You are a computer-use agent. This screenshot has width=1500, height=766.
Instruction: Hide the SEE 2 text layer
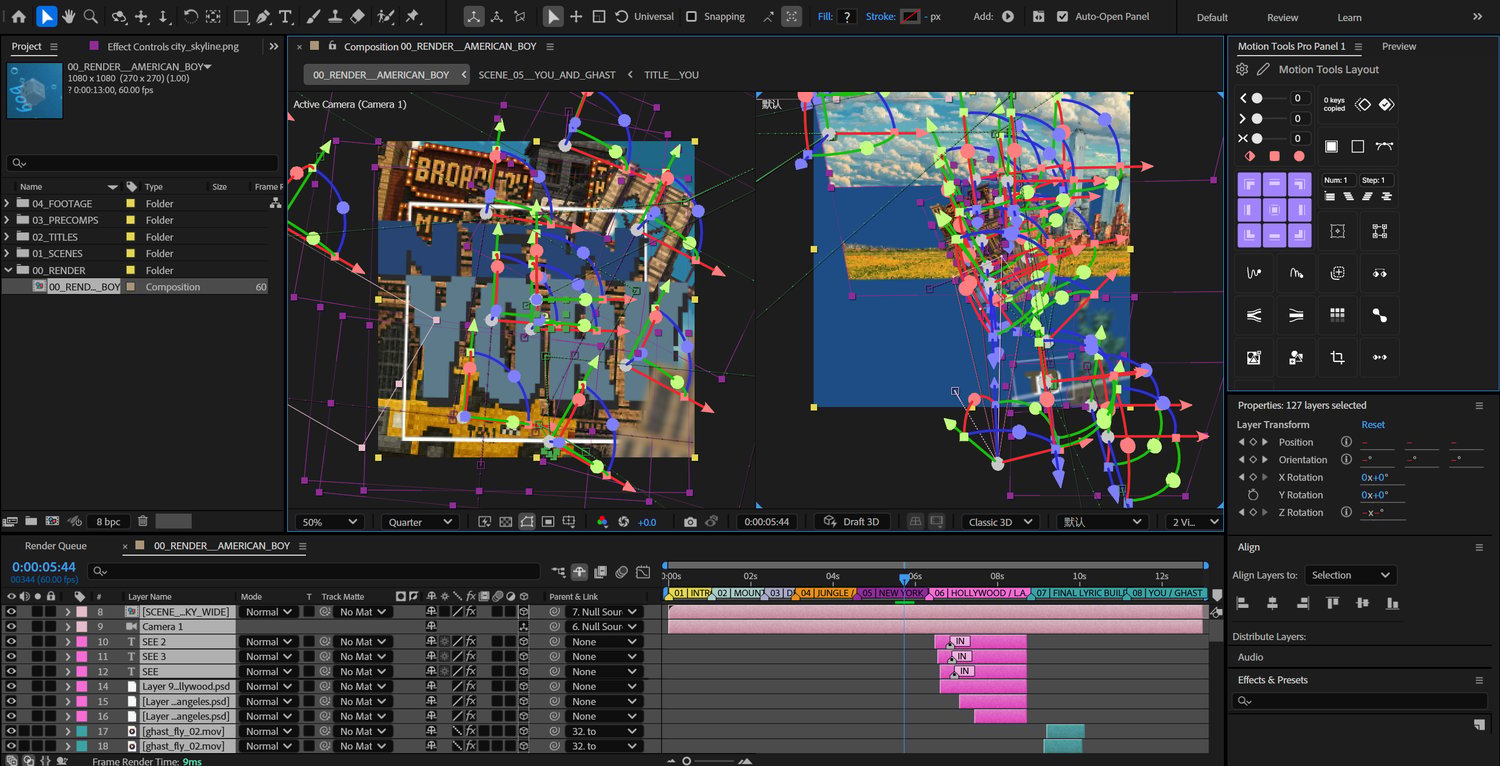tap(11, 642)
